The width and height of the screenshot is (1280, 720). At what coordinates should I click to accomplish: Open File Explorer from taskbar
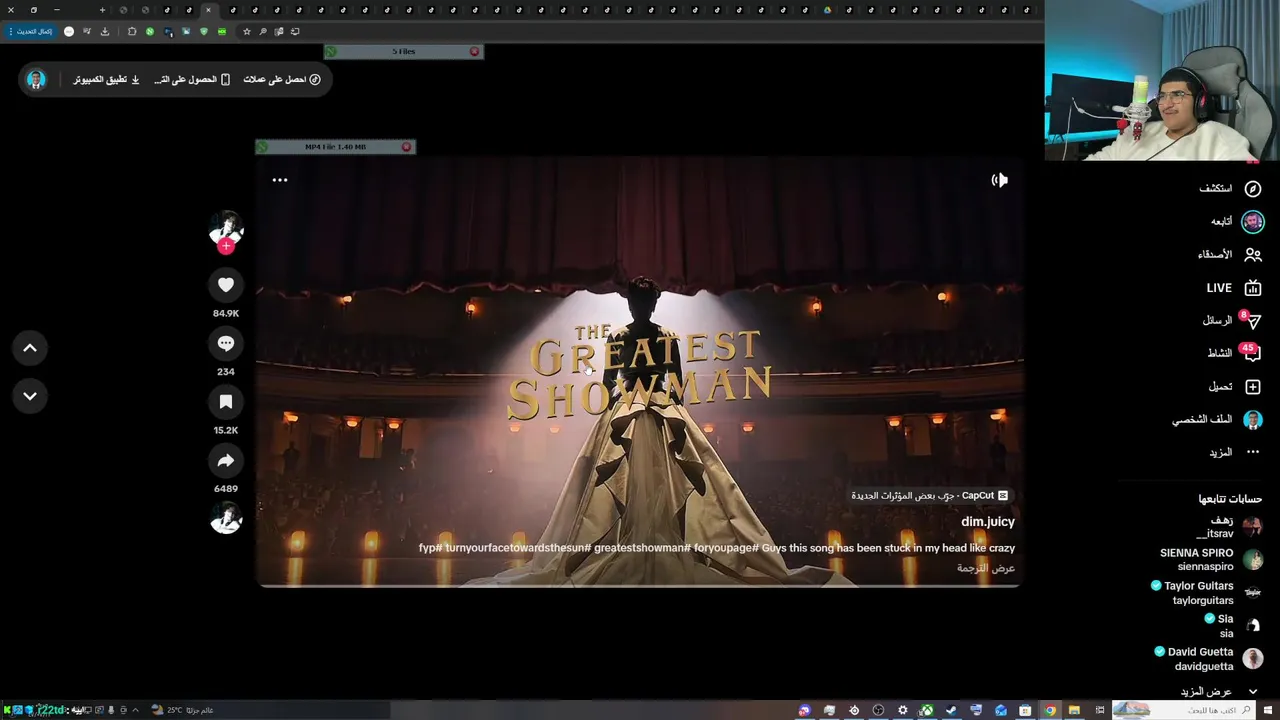pos(1074,710)
